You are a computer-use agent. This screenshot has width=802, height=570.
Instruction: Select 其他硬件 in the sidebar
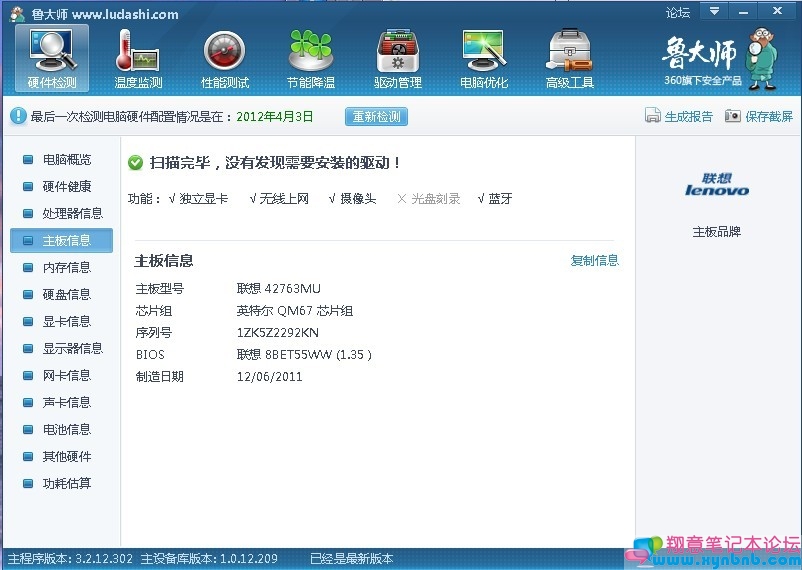tap(61, 456)
